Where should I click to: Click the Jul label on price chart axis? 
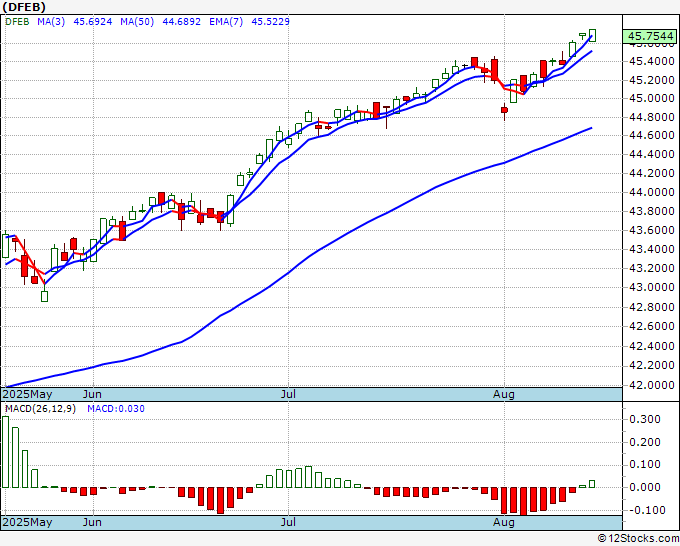[x=288, y=394]
